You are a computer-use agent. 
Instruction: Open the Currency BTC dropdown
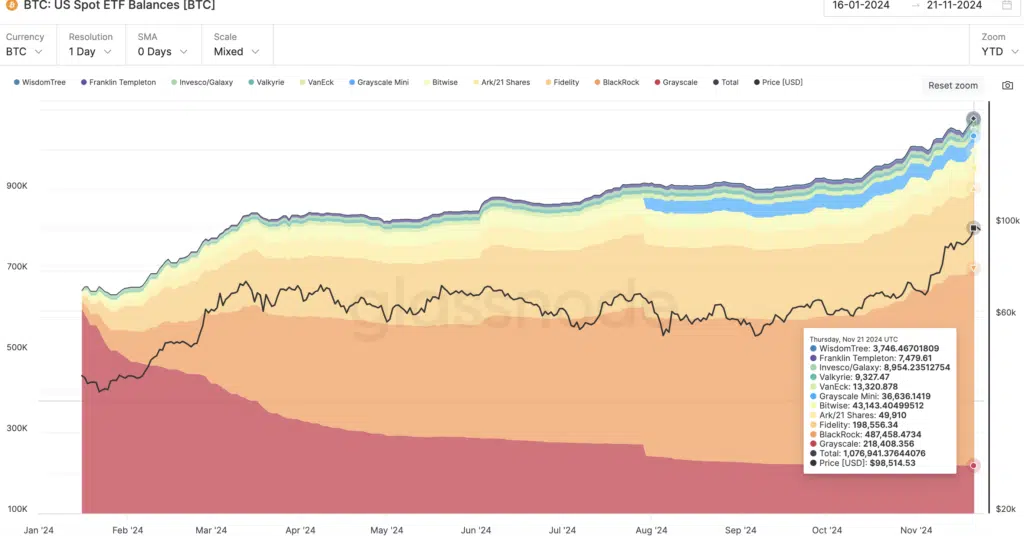tap(24, 51)
